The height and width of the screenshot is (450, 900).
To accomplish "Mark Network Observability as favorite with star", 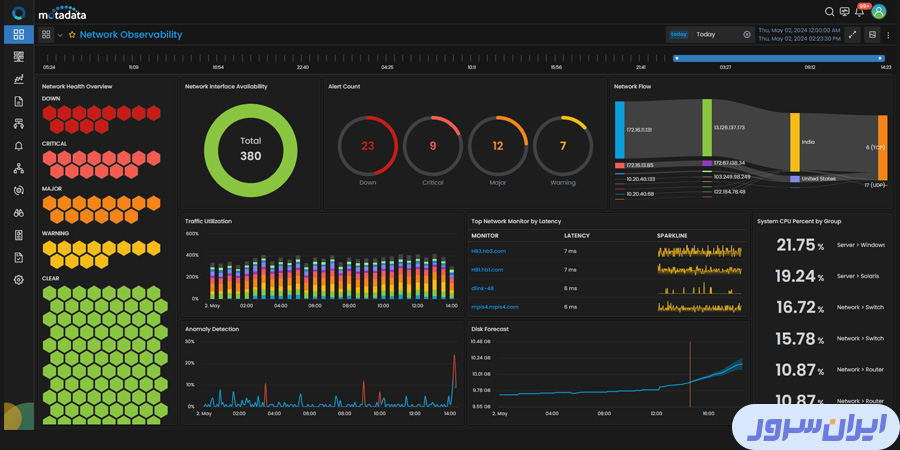I will (x=72, y=35).
